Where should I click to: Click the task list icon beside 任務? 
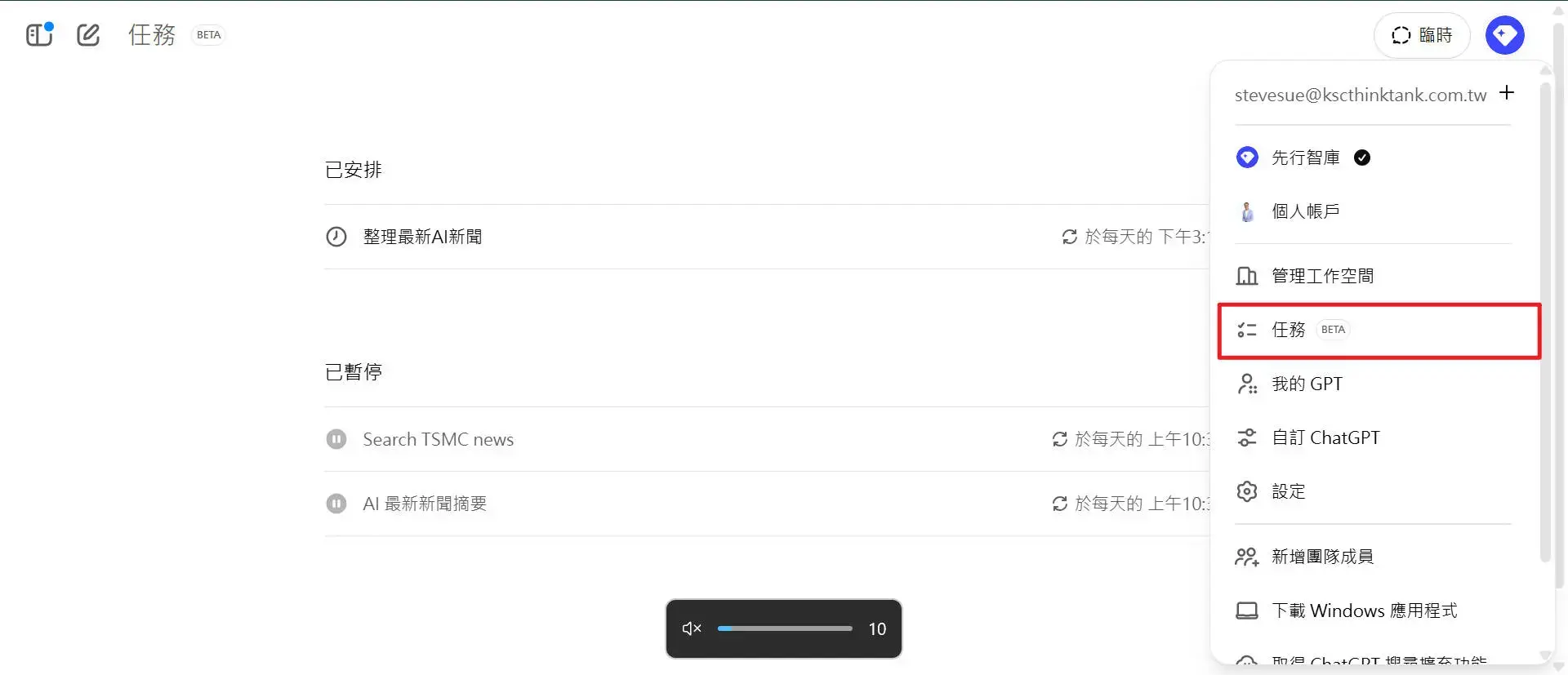pyautogui.click(x=1247, y=330)
